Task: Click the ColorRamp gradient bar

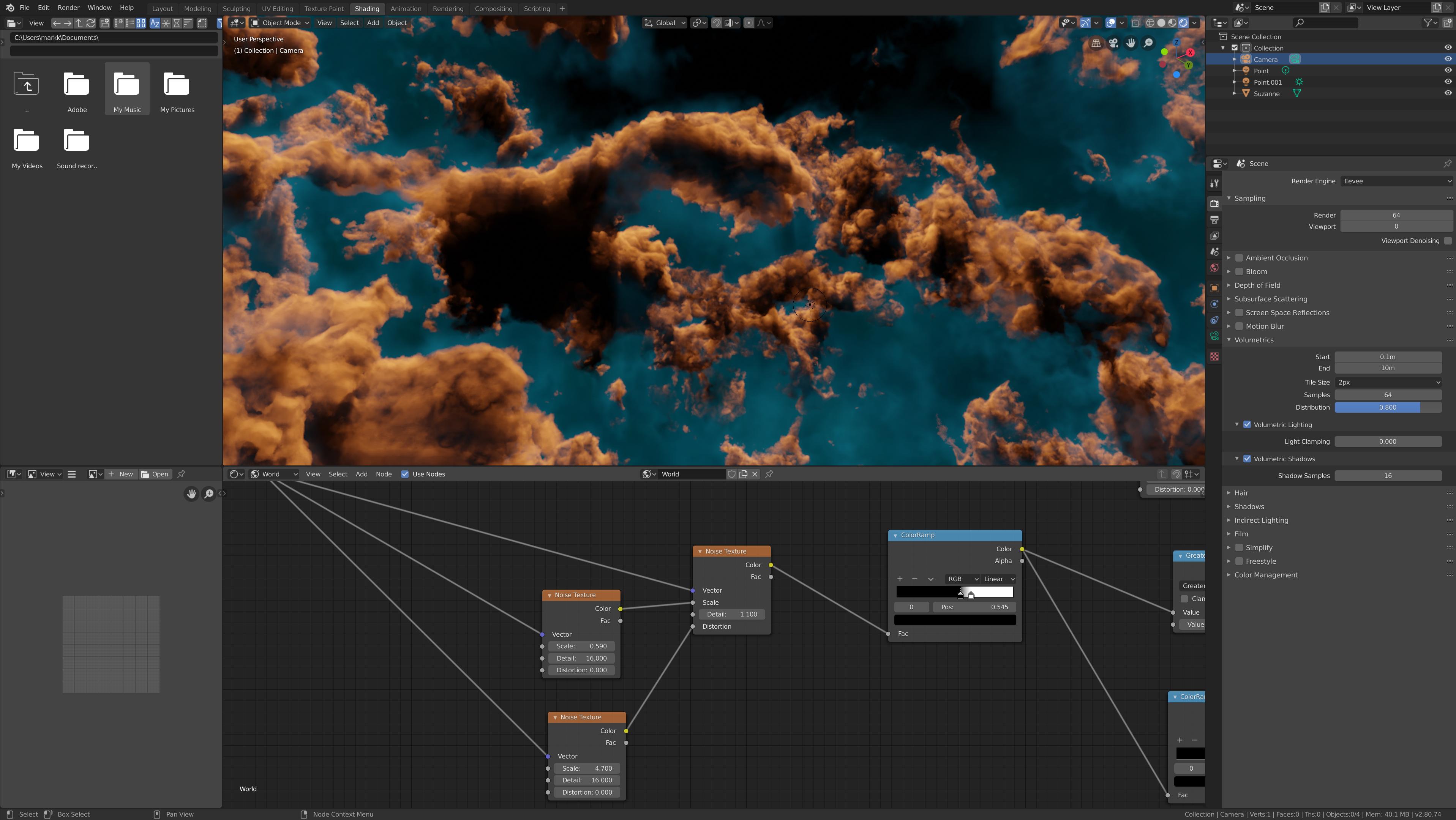Action: click(x=955, y=592)
